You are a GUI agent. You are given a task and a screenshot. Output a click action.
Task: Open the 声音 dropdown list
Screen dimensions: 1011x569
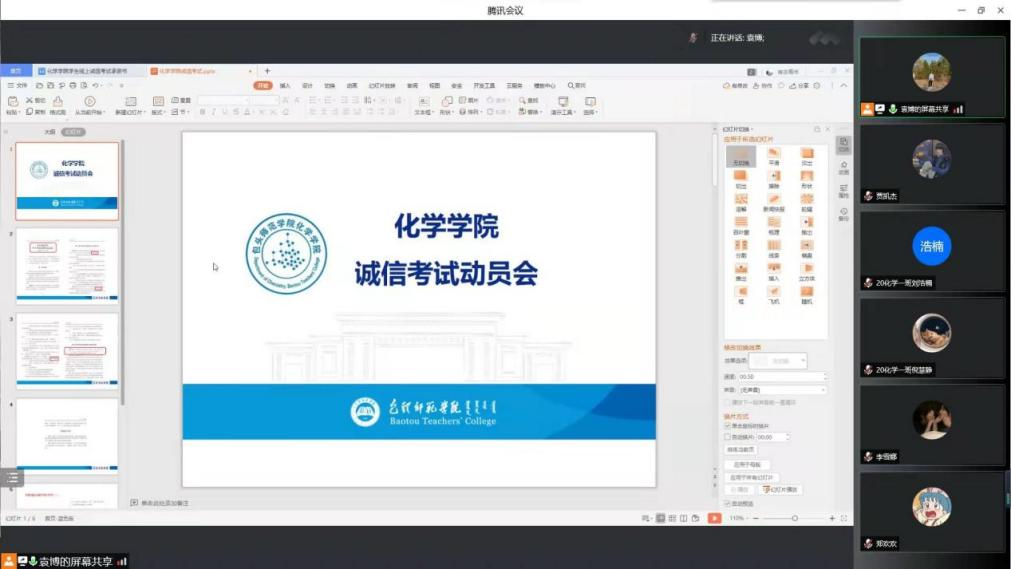822,389
